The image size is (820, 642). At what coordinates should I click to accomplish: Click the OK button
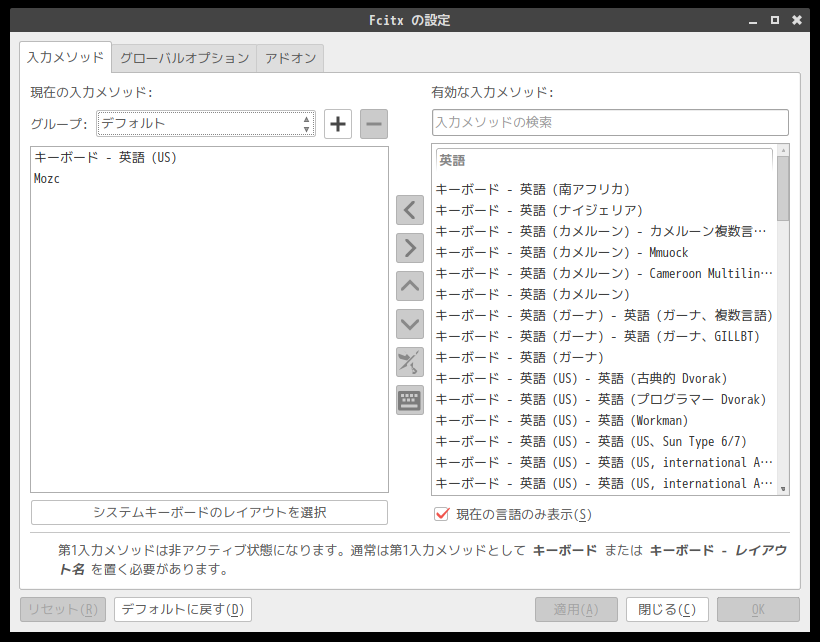[758, 610]
